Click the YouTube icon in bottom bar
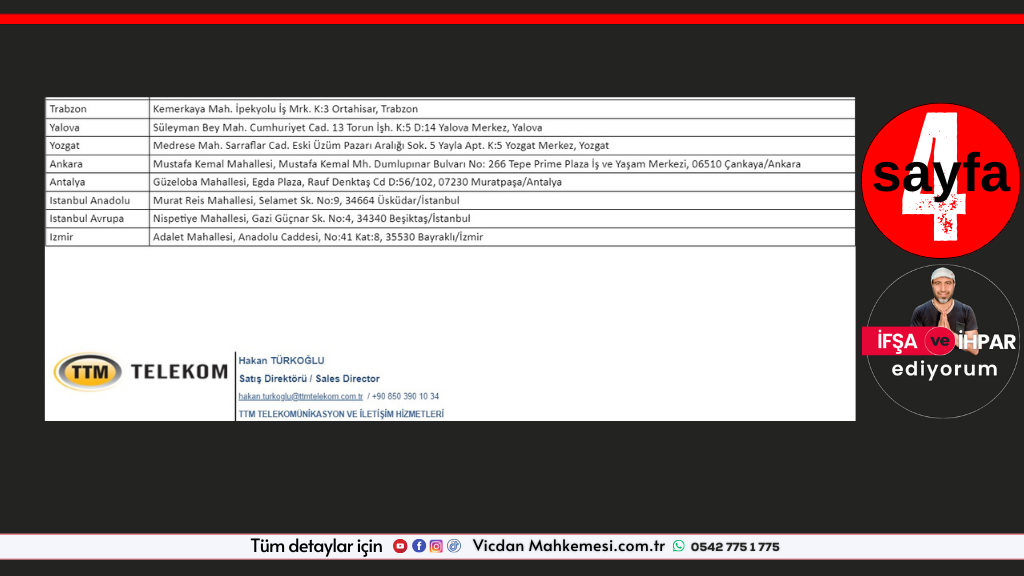 coord(400,546)
